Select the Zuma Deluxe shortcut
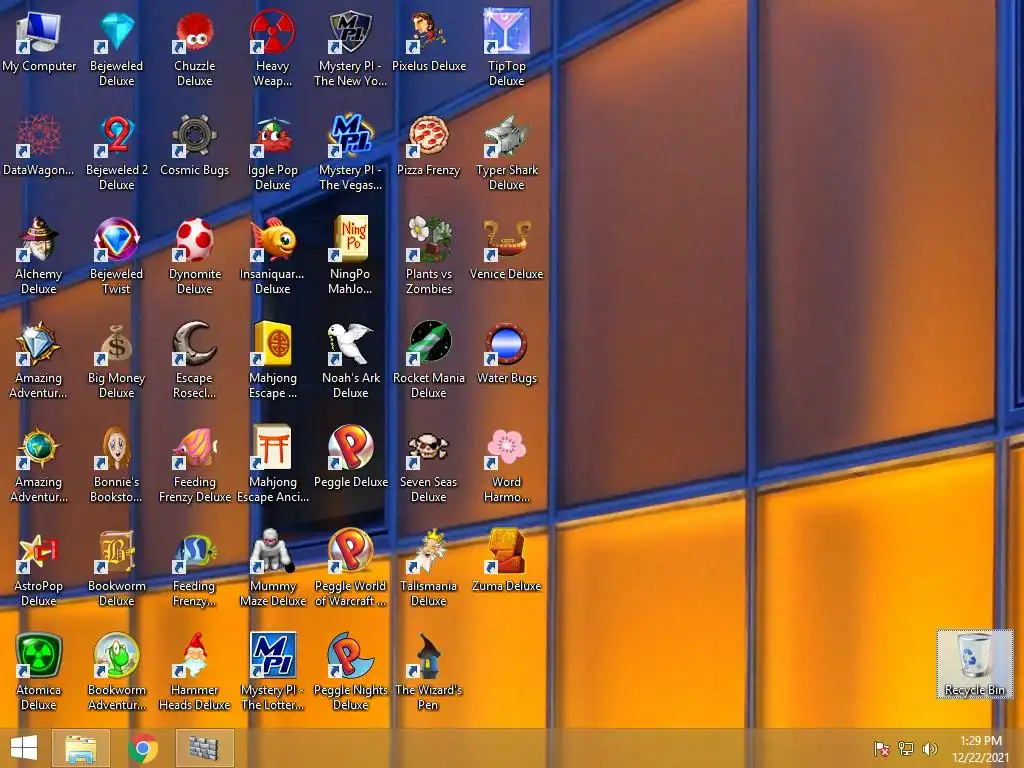Image resolution: width=1024 pixels, height=768 pixels. pyautogui.click(x=506, y=561)
